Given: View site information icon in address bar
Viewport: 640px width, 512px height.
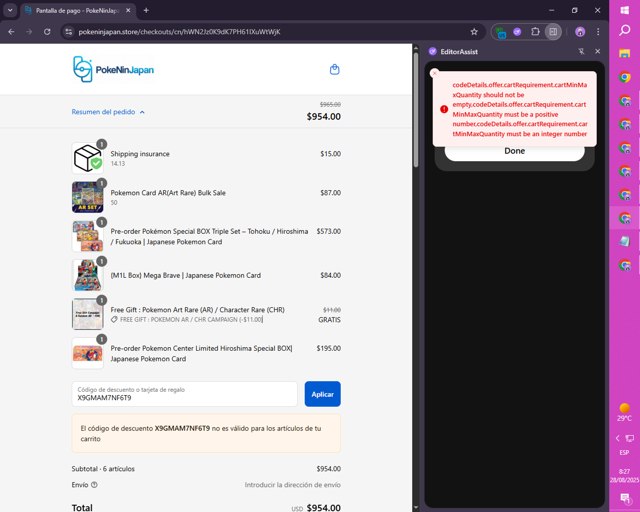Looking at the screenshot, I should tap(69, 32).
